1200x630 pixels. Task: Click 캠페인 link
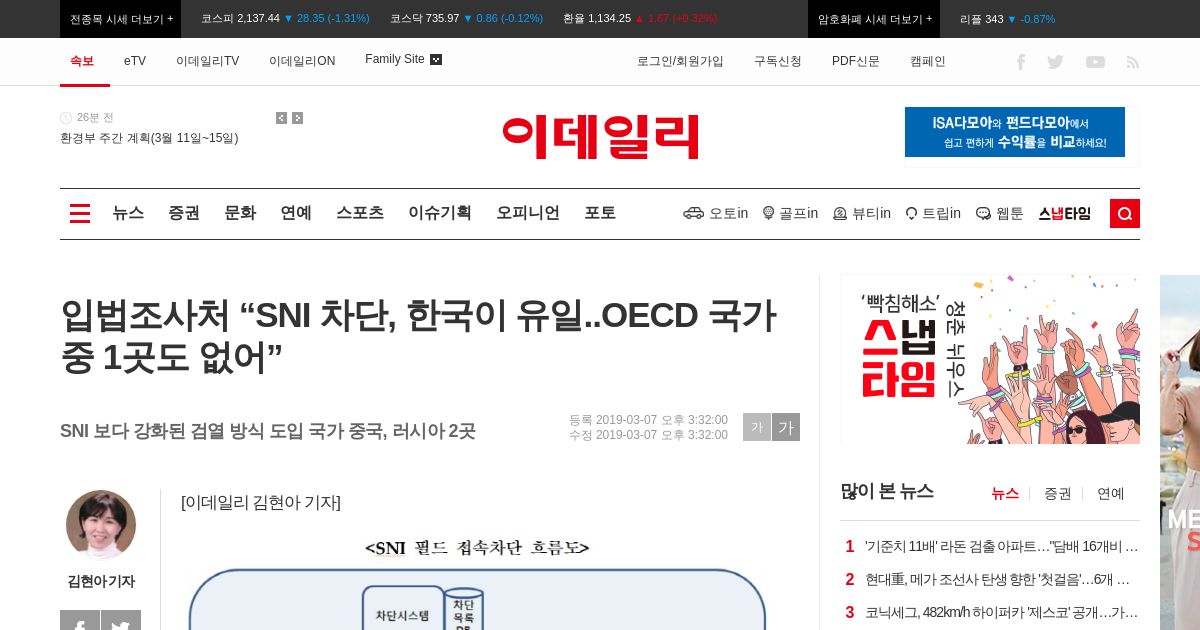pyautogui.click(x=928, y=61)
